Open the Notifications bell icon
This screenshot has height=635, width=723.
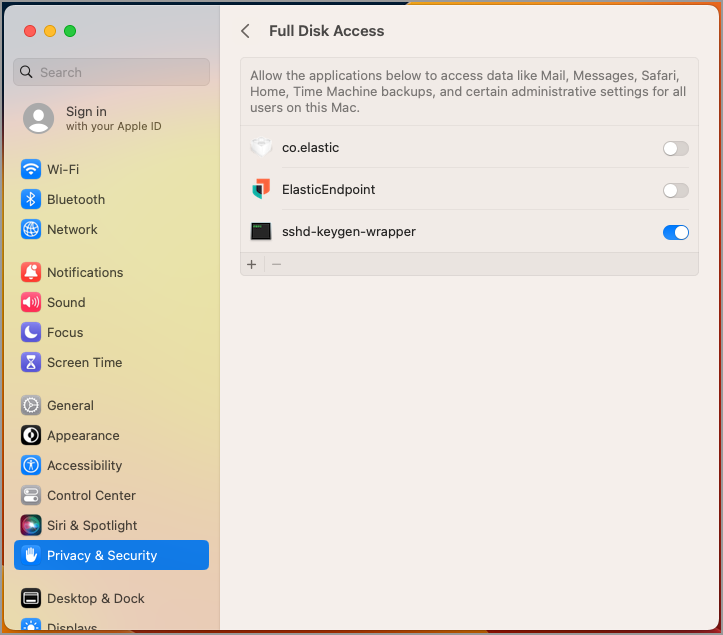point(31,272)
